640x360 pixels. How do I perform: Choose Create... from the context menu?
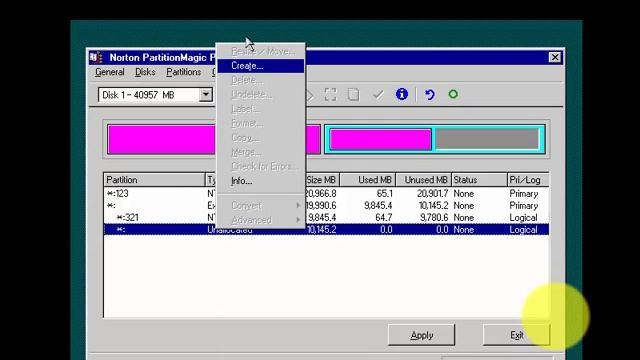click(261, 66)
